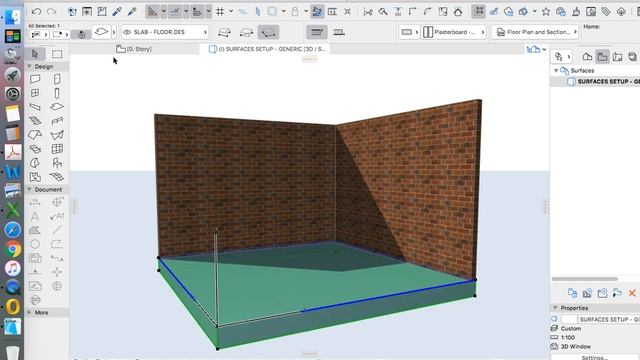Viewport: 640px width, 360px height.
Task: Select the Beam tool
Action: click(35, 107)
